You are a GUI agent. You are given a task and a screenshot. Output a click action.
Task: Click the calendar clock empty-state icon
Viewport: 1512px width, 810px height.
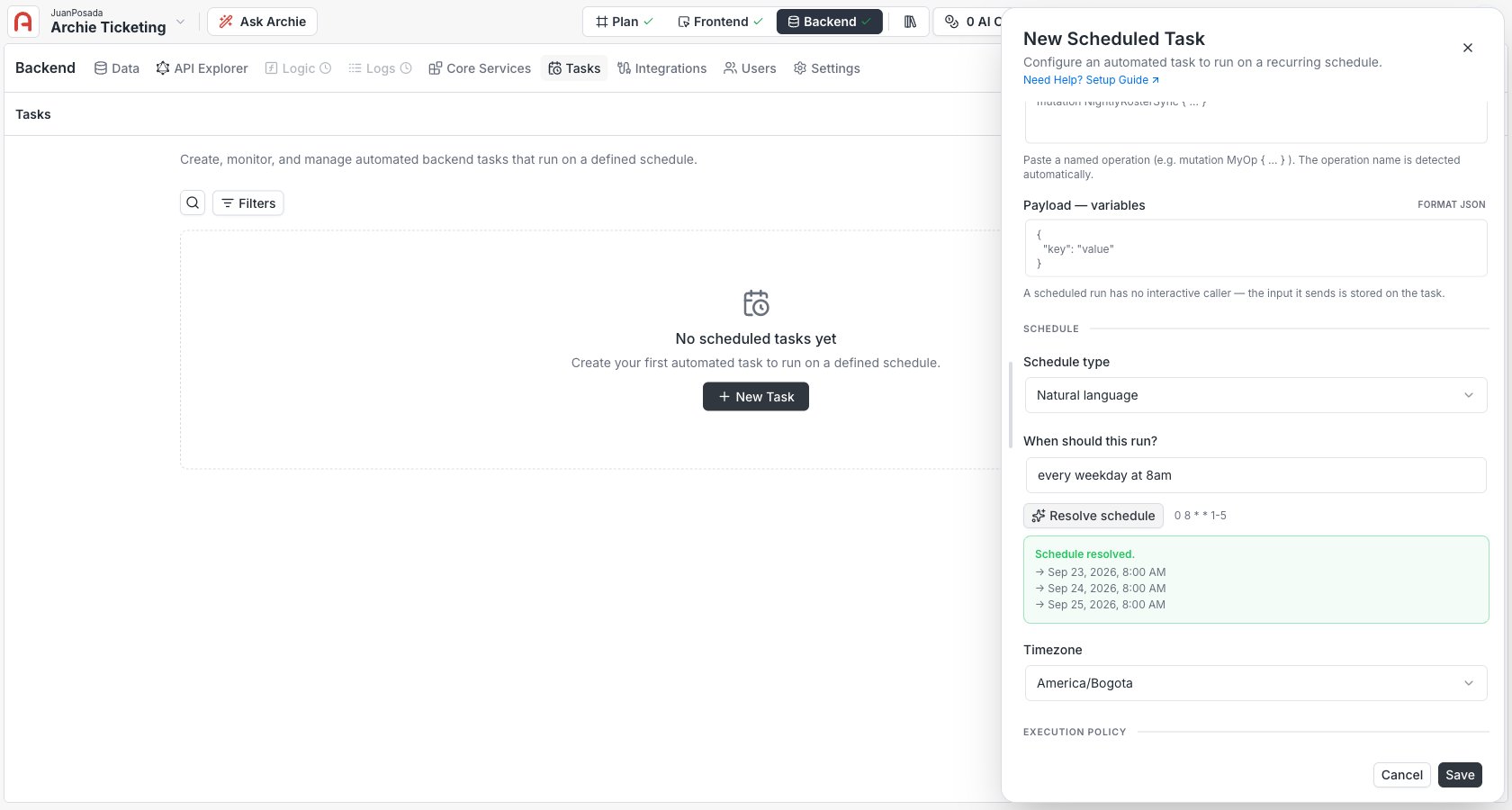756,303
